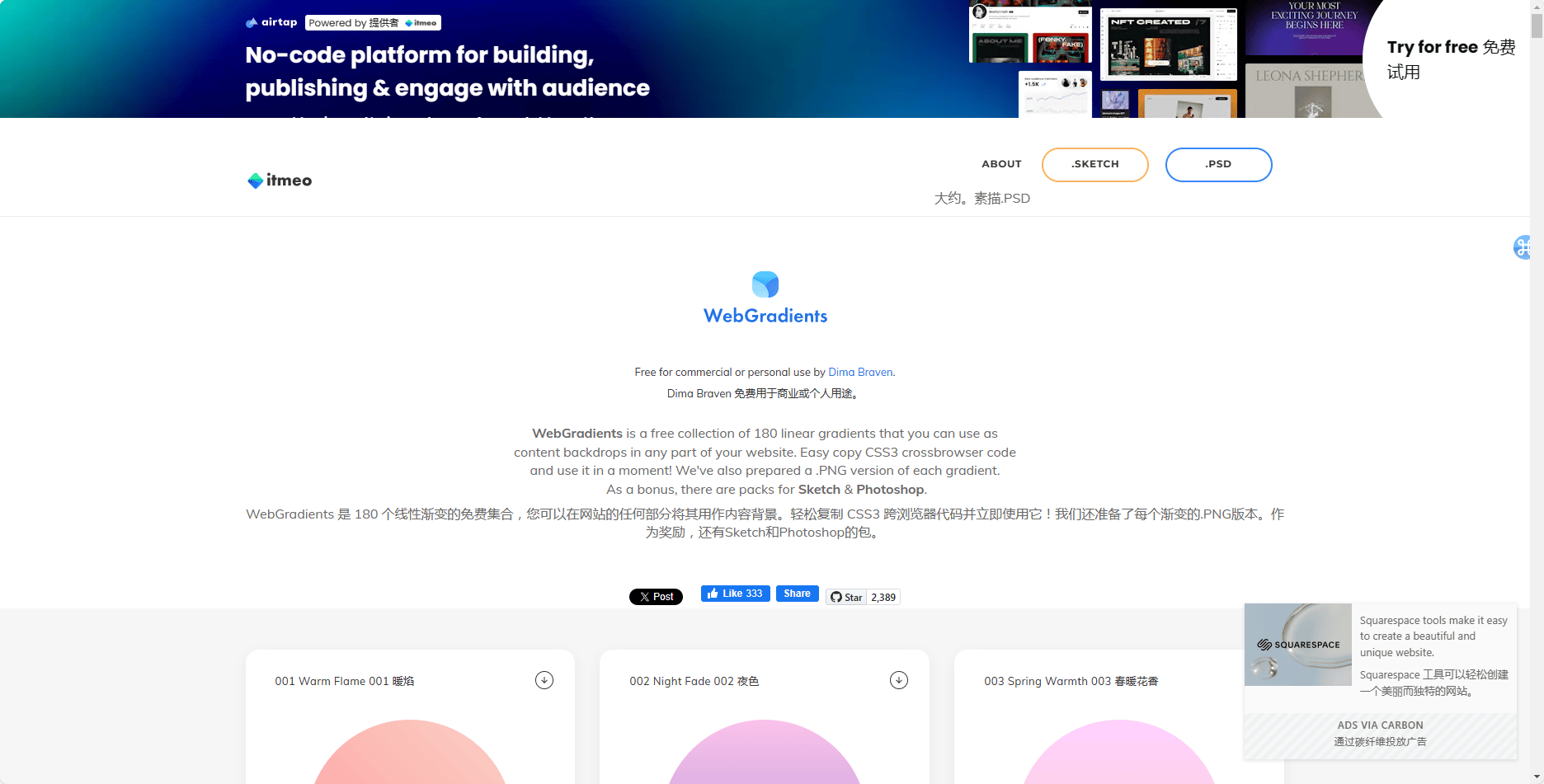Download the 001 Warm Flame gradient PNG

(544, 680)
